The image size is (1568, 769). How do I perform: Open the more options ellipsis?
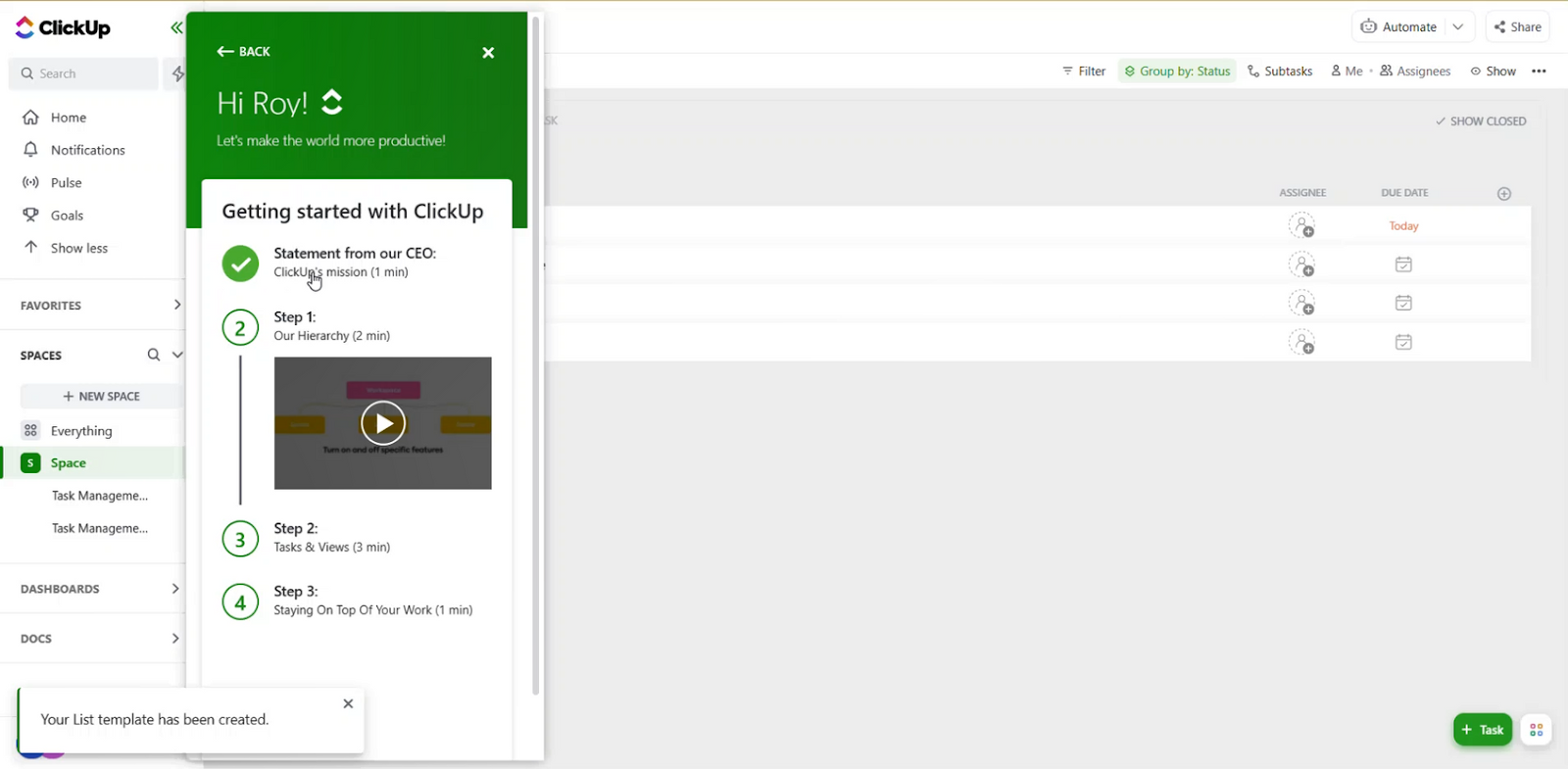click(1540, 72)
